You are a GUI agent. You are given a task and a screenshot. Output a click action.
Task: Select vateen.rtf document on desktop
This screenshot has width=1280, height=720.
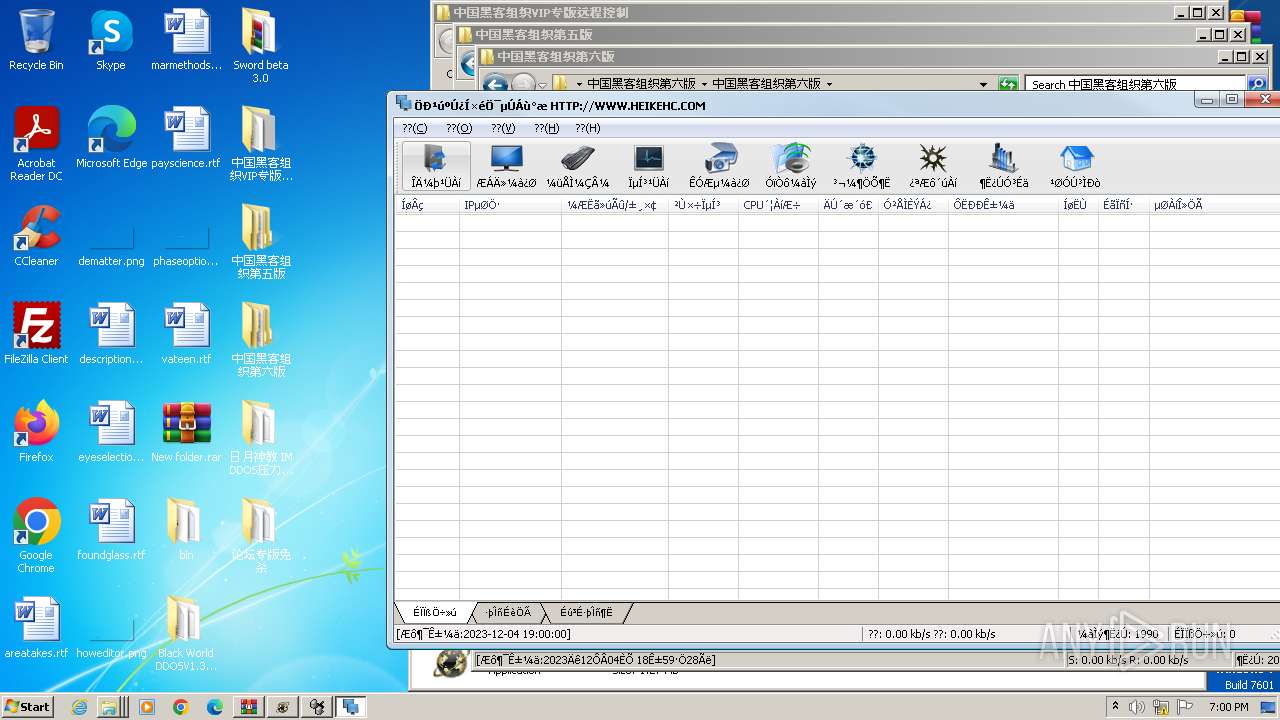pos(186,335)
